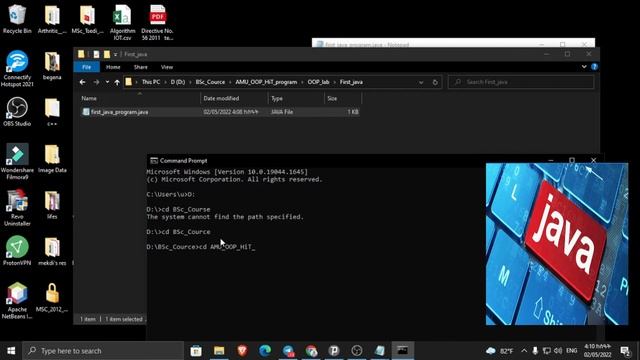Viewport: 640px width, 360px height.
Task: Switch to the Command Prompt taskbar button
Action: click(403, 351)
